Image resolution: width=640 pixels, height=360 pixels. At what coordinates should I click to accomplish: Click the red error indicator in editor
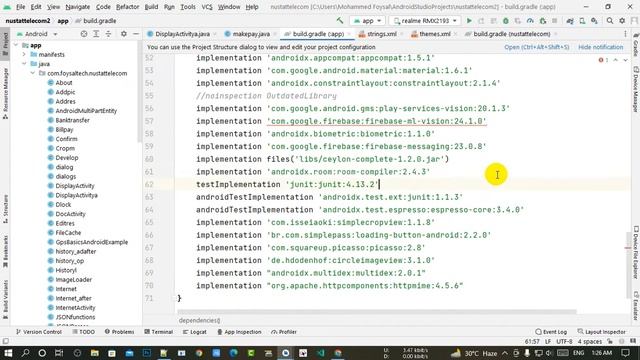603,60
